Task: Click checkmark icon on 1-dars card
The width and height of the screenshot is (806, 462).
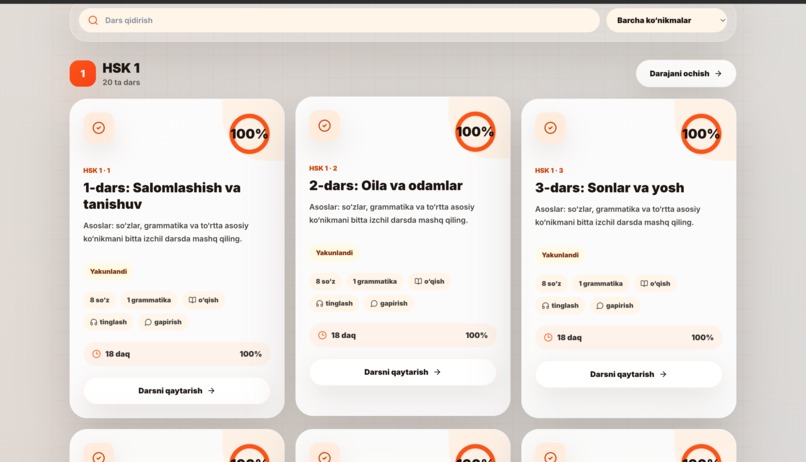Action: click(x=99, y=127)
